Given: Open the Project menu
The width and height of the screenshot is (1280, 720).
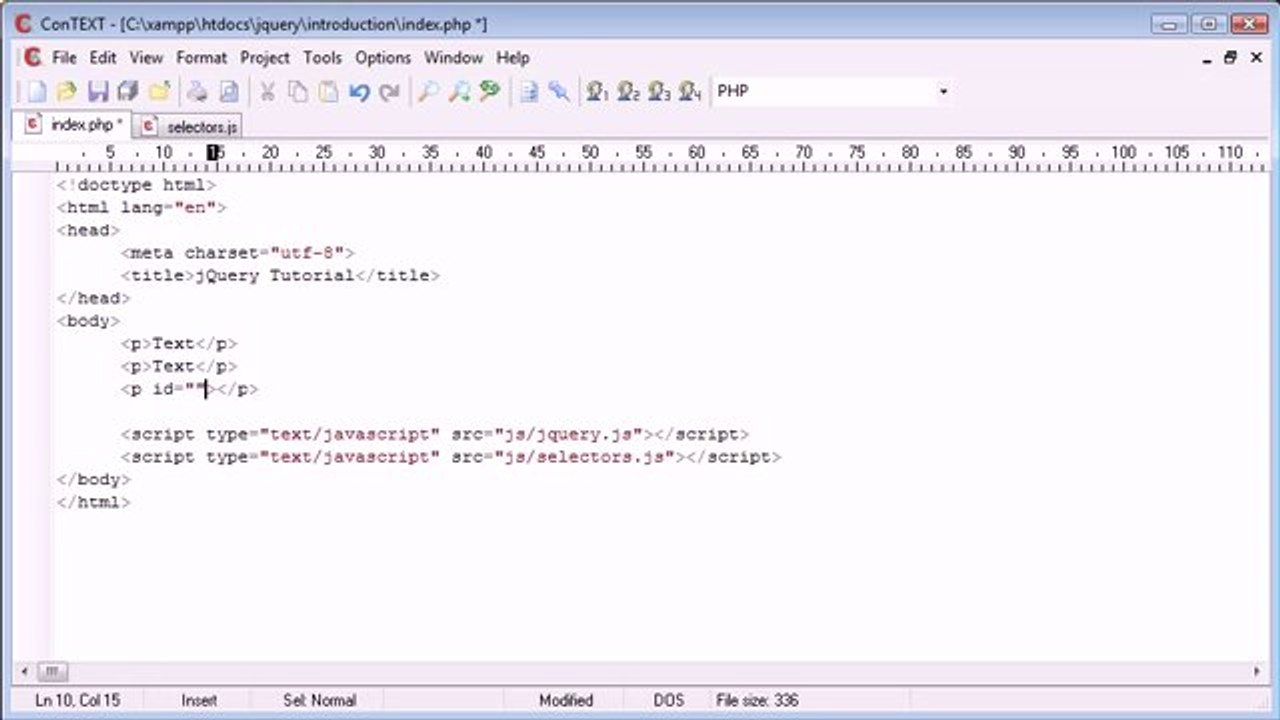Looking at the screenshot, I should tap(265, 58).
